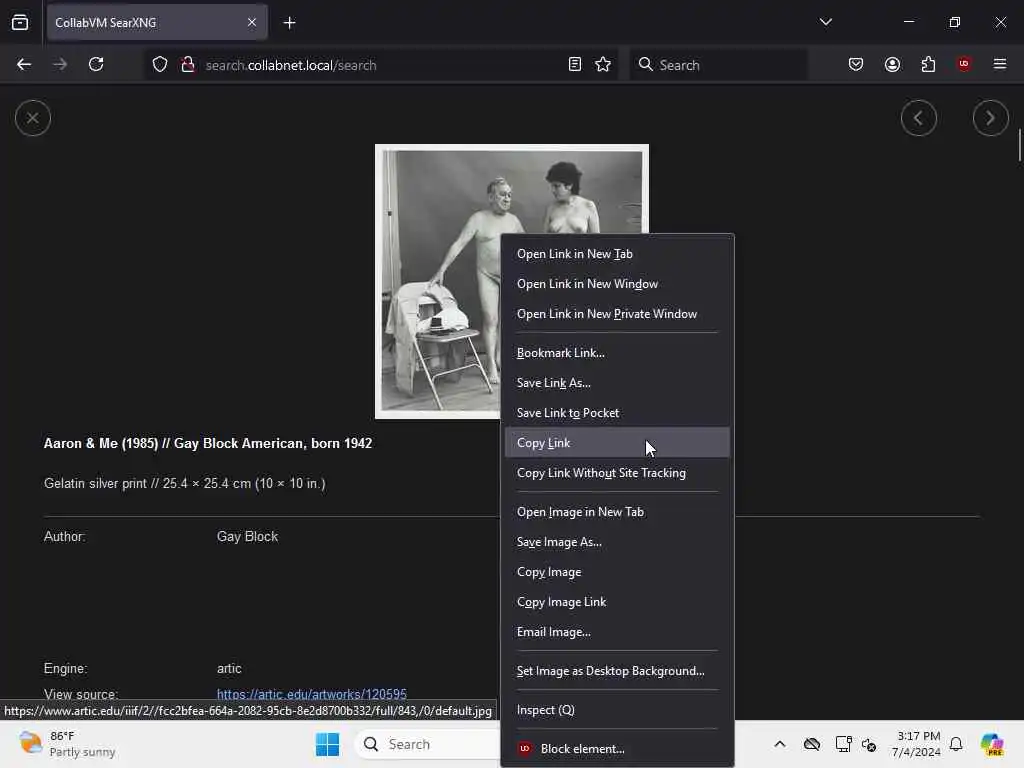Viewport: 1024px width, 768px height.
Task: Select Bookmark Link menu entry
Action: [617, 353]
